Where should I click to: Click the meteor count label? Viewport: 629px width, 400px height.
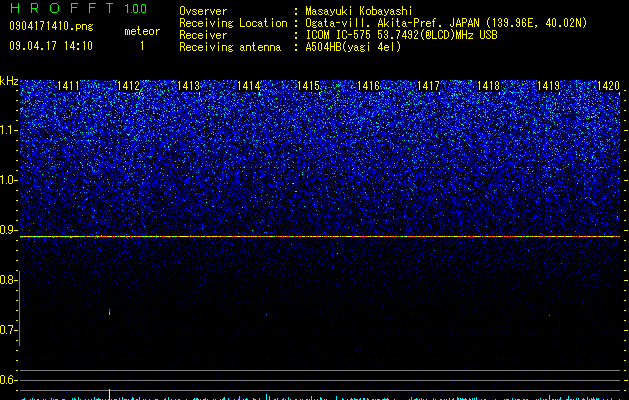[x=142, y=31]
